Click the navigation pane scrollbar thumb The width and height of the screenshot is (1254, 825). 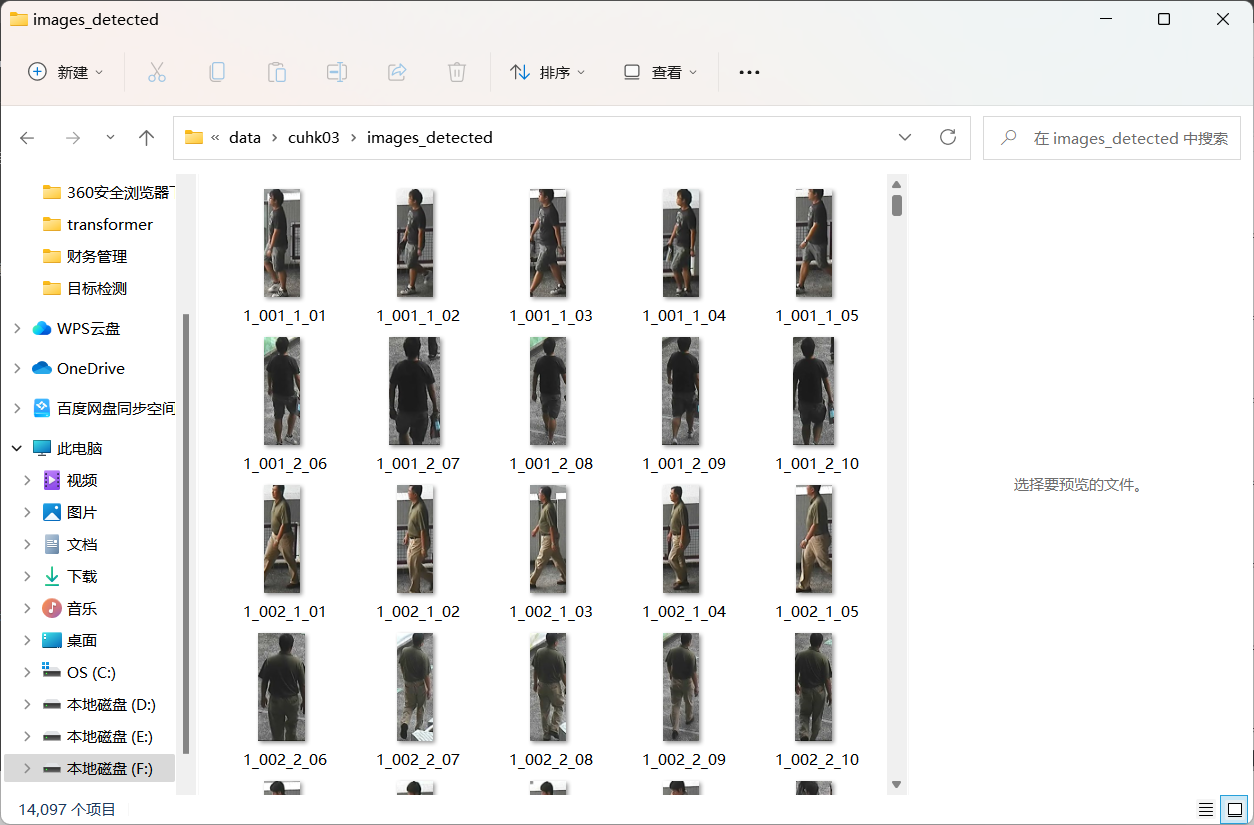click(185, 532)
